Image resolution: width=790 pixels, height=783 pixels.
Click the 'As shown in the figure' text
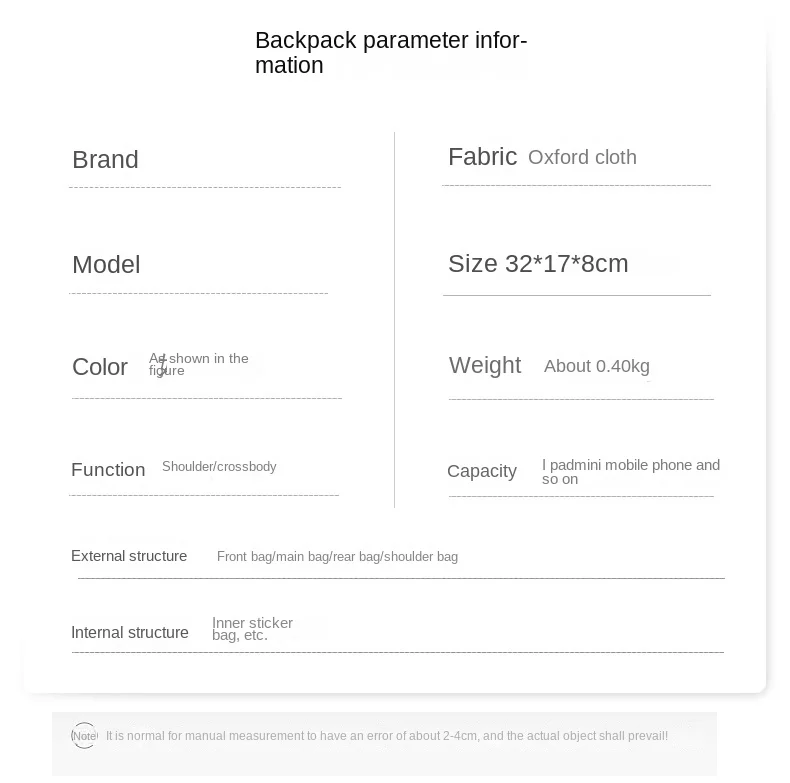coord(198,364)
